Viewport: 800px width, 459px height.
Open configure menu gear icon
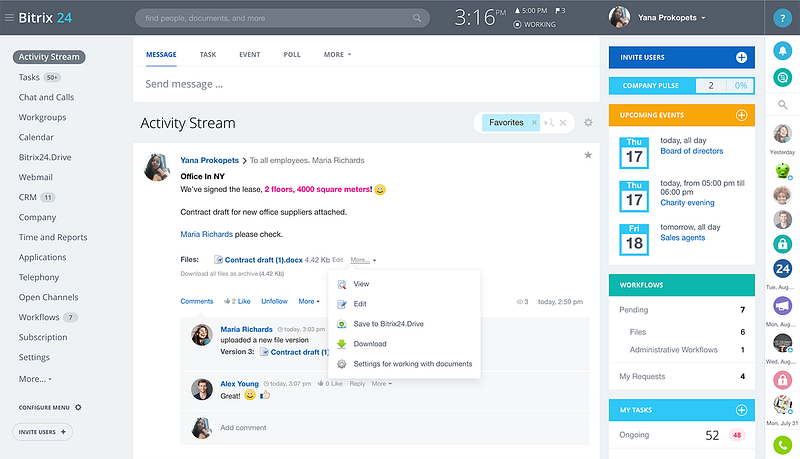pos(78,407)
